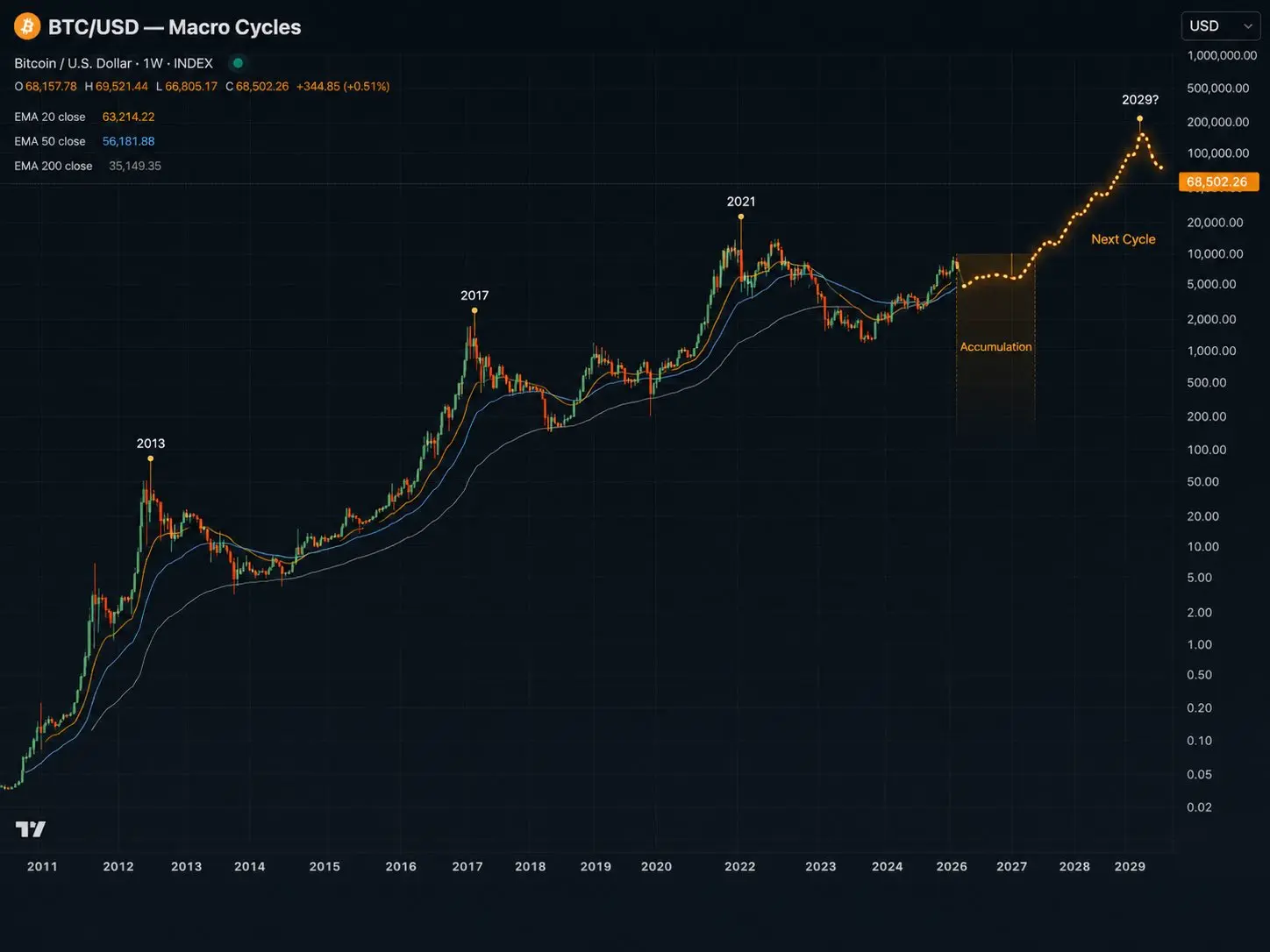Click the current price label 68,502.26
This screenshot has width=1270, height=952.
pyautogui.click(x=1217, y=182)
